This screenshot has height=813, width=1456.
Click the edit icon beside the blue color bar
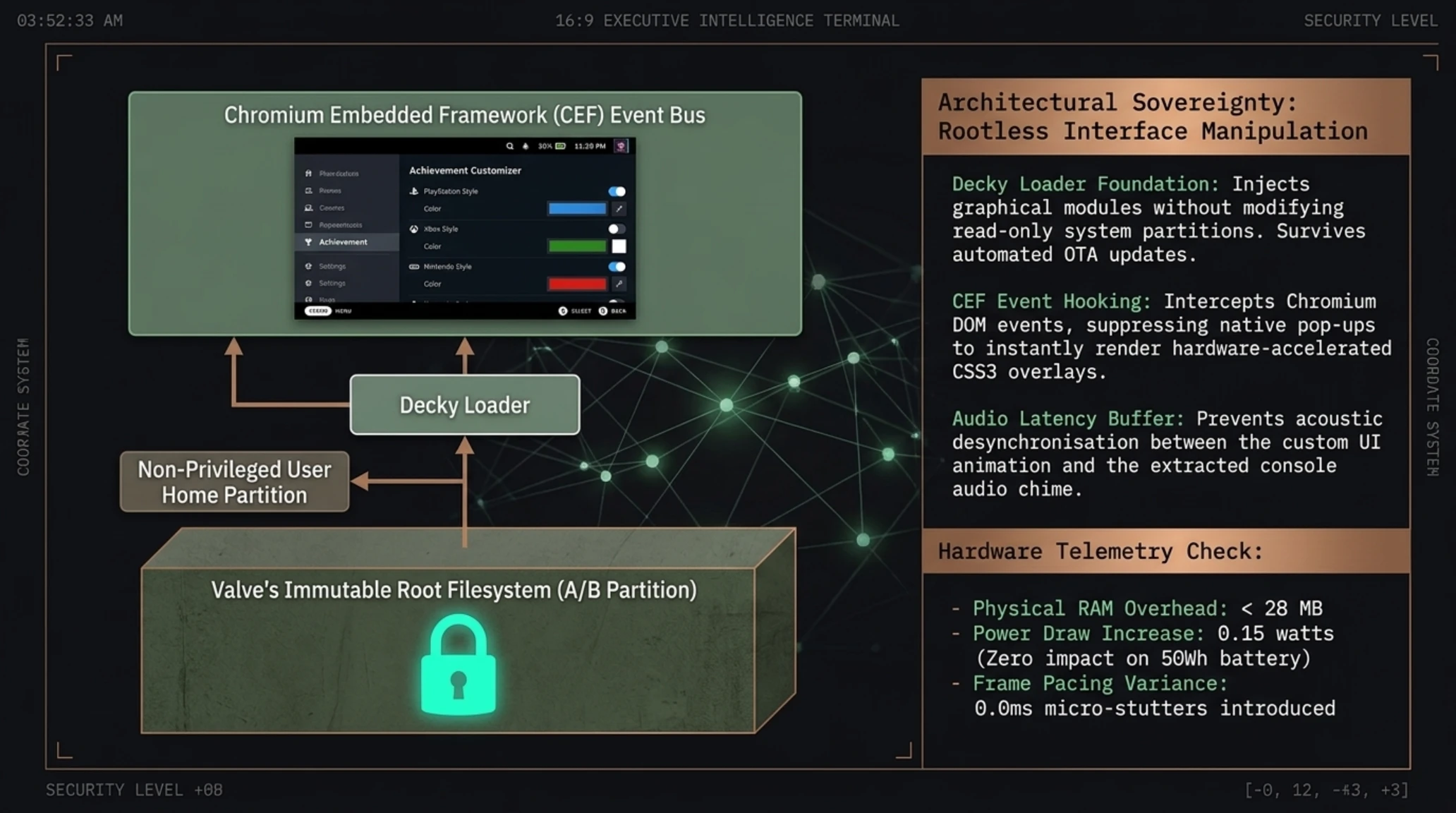tap(619, 209)
